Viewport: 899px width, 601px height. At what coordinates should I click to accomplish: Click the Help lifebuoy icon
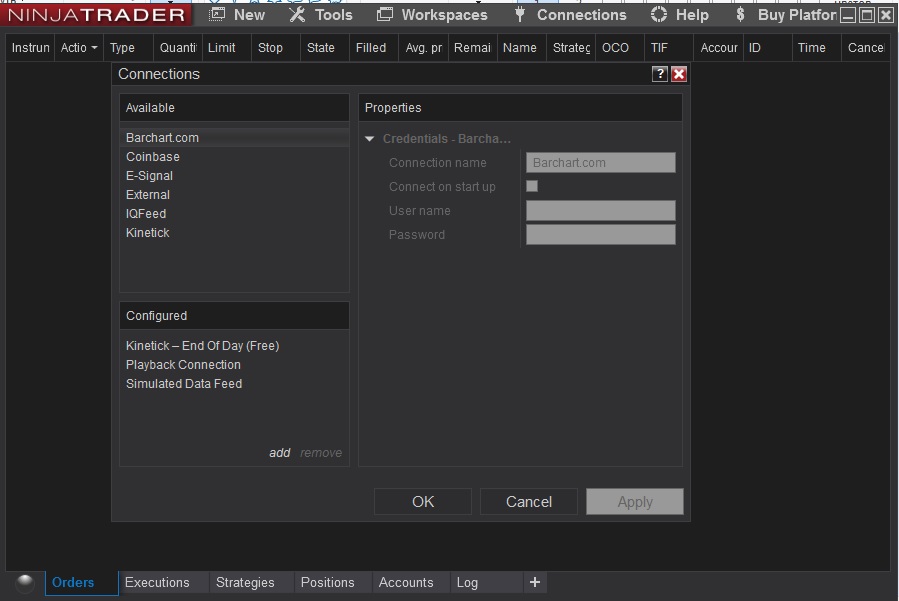coord(659,14)
